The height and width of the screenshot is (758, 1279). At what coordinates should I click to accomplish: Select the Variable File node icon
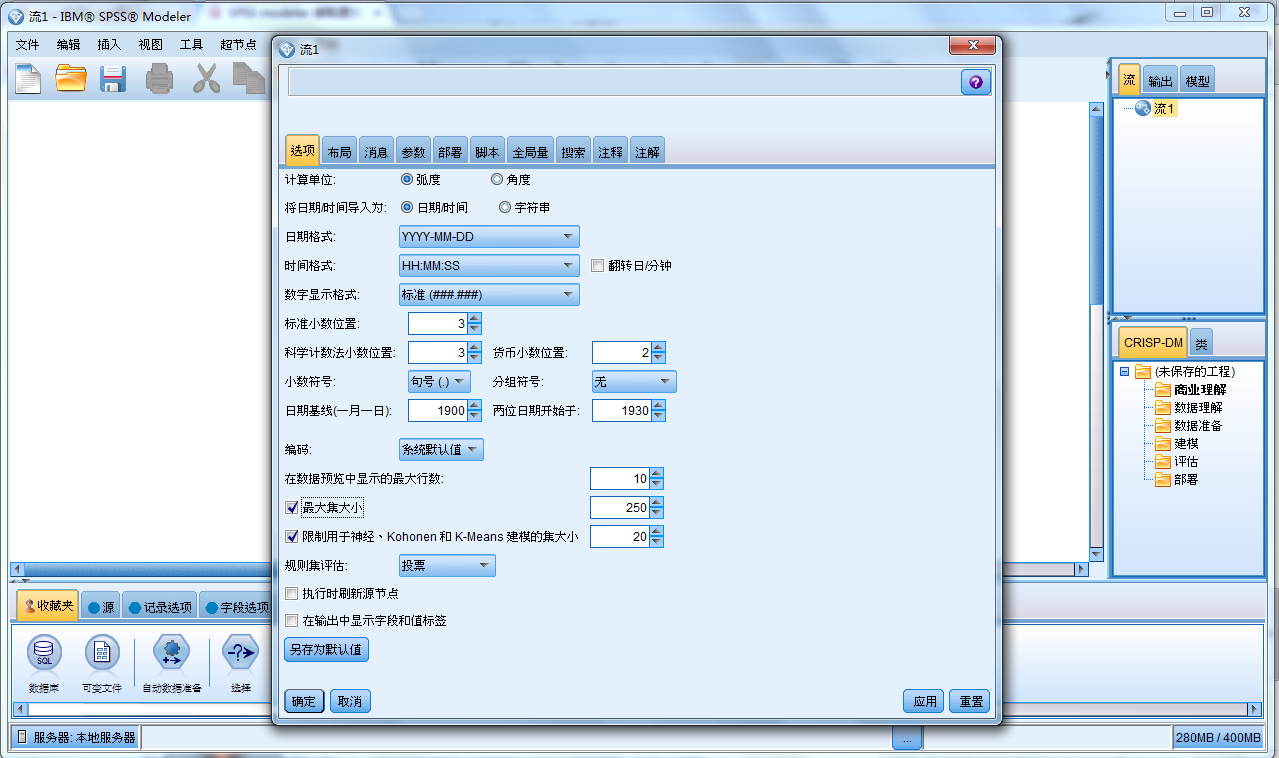(101, 653)
